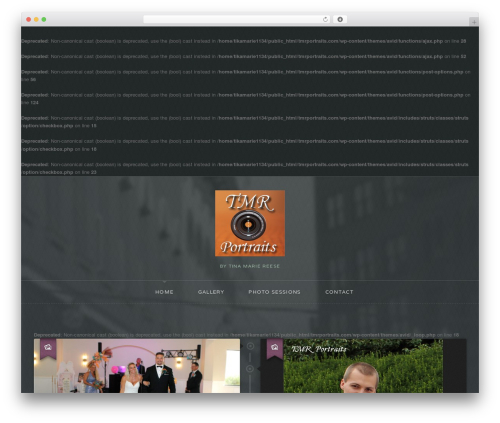This screenshot has height=423, width=500.
Task: Click the gallery ribbon icon on portrait photo
Action: 275,348
